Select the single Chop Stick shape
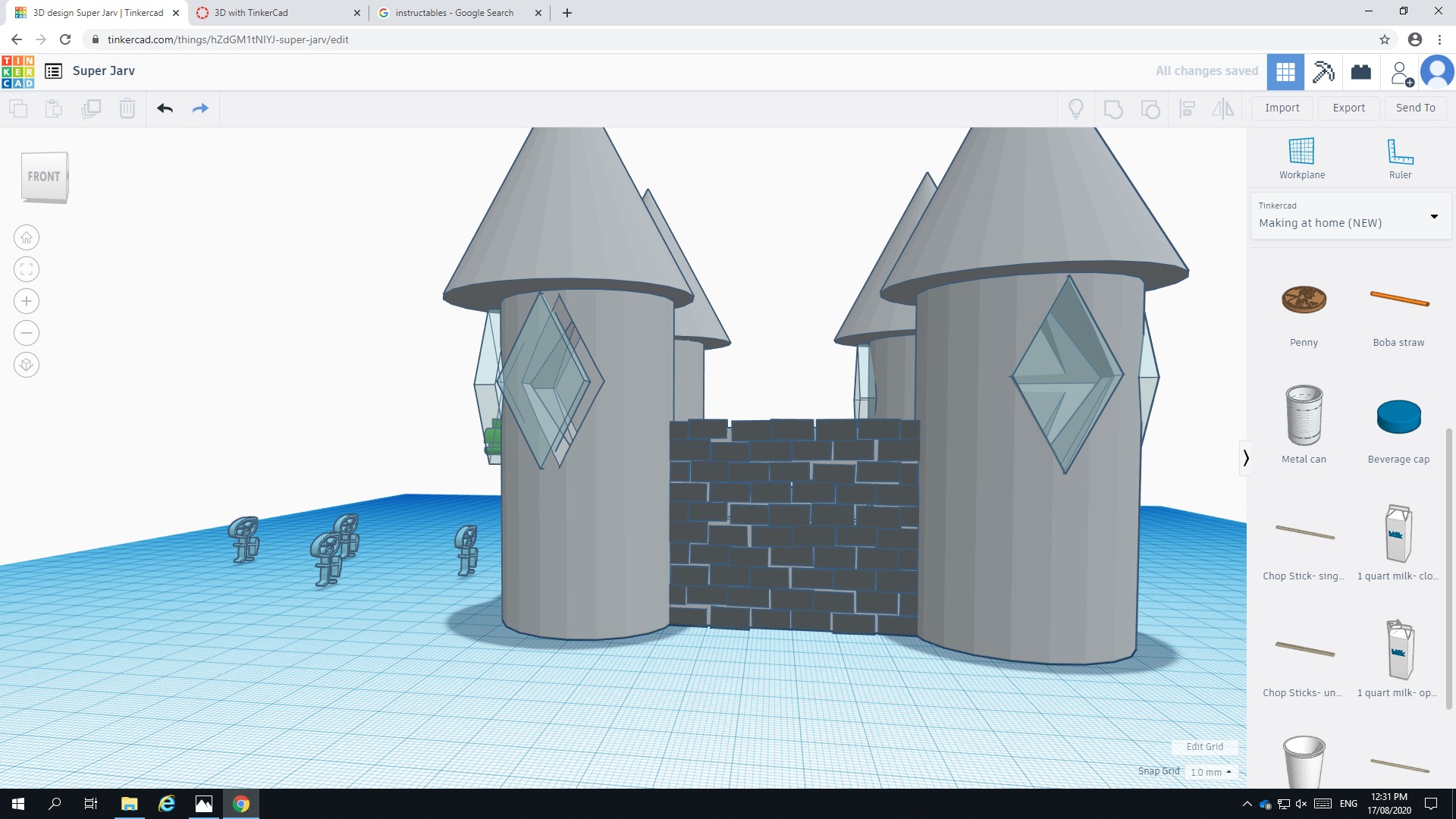Screen dimensions: 1456x819 click(x=1304, y=542)
